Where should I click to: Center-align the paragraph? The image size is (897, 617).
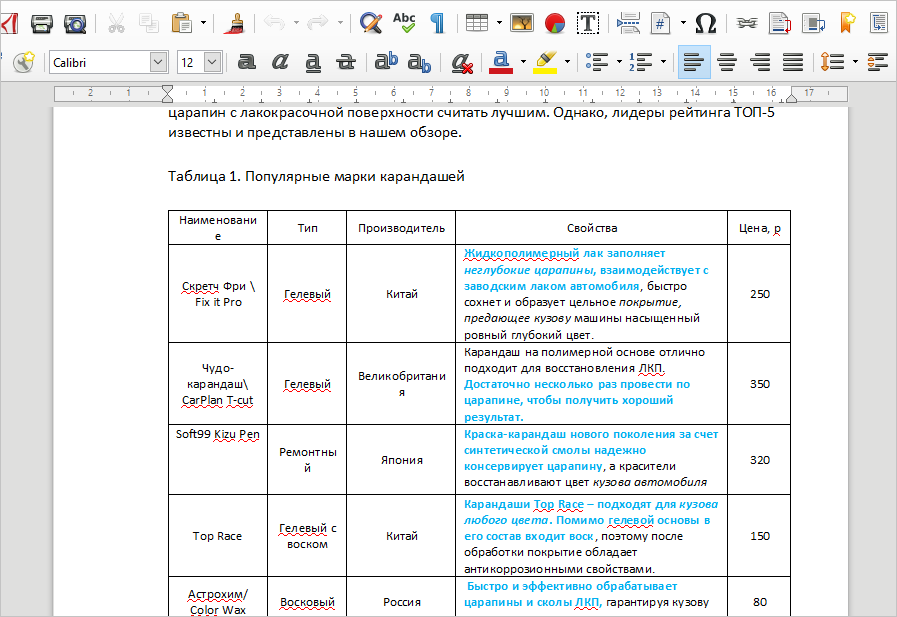point(727,62)
